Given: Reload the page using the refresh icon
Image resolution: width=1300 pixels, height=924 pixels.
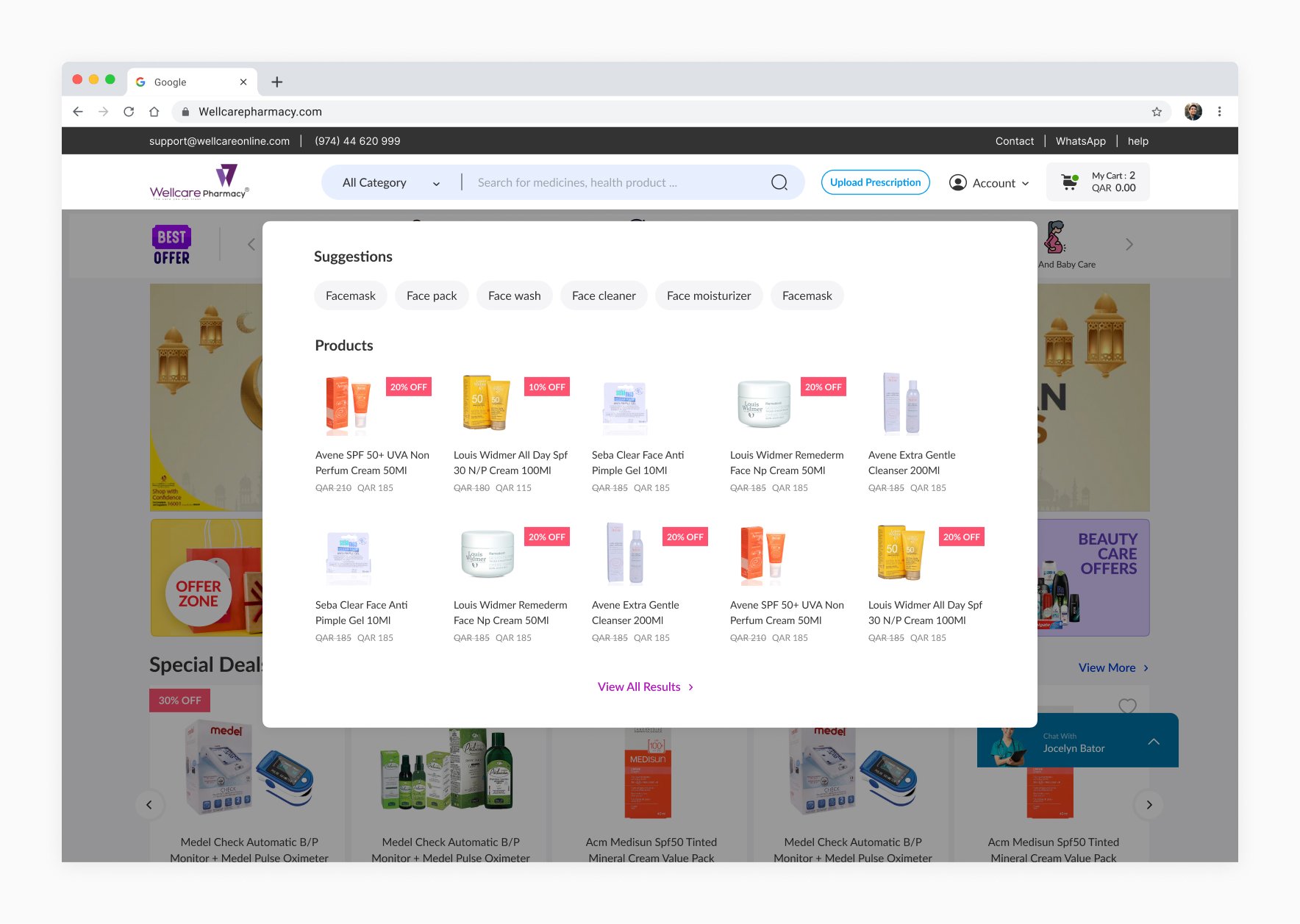Looking at the screenshot, I should tap(129, 111).
